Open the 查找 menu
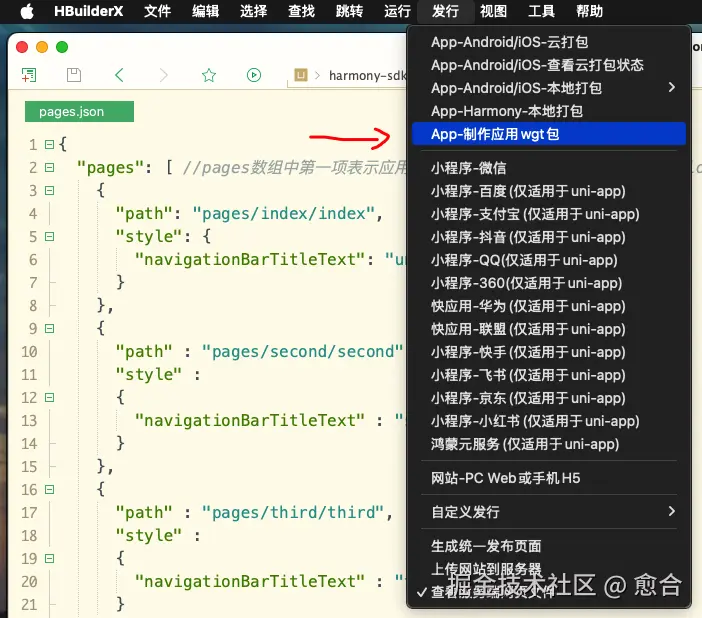This screenshot has width=702, height=618. pyautogui.click(x=301, y=11)
